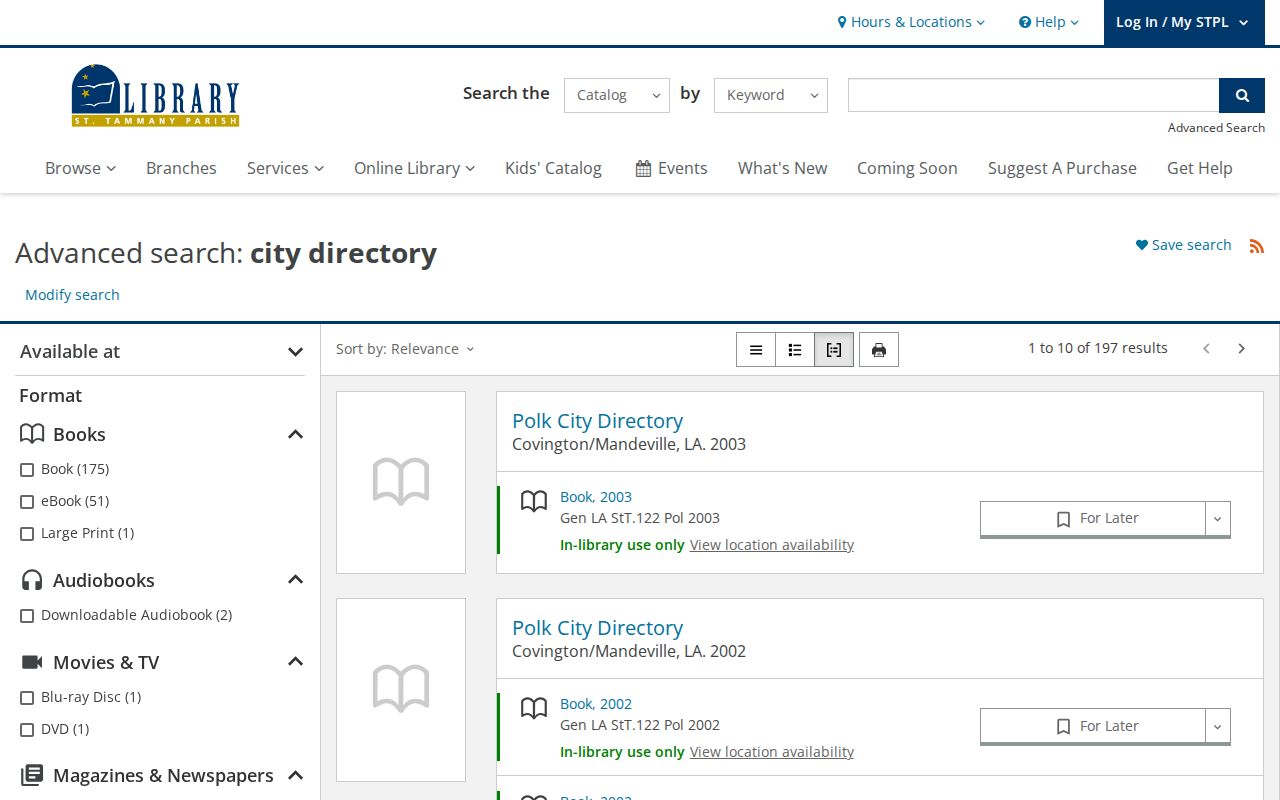Screen dimensions: 1280x800
Task: Open Sort by Relevance dropdown
Action: pos(405,349)
